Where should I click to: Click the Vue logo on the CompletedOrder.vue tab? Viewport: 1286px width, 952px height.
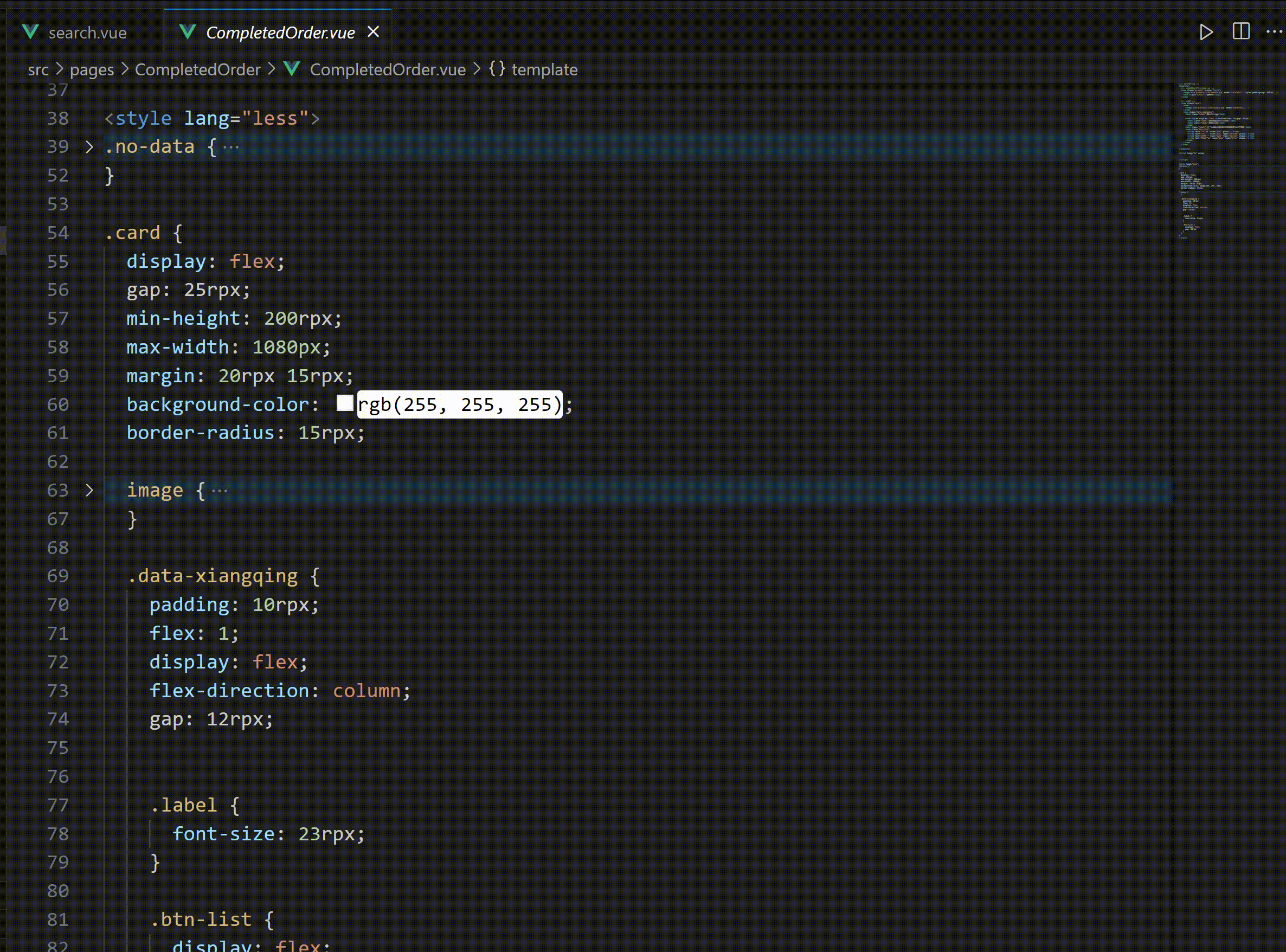(x=187, y=33)
